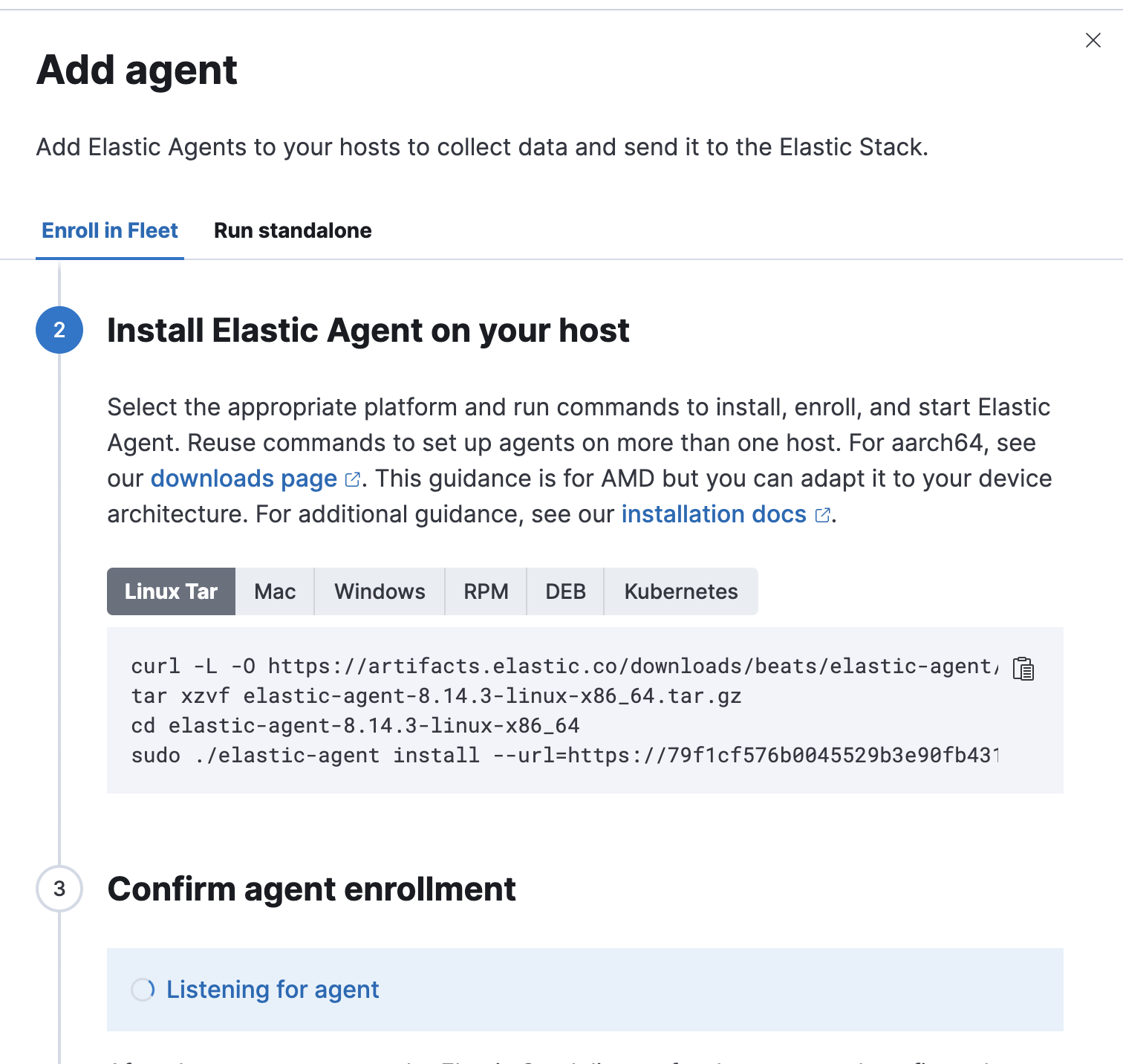Open the Run standalone tab
Image resolution: width=1123 pixels, height=1064 pixels.
tap(293, 230)
